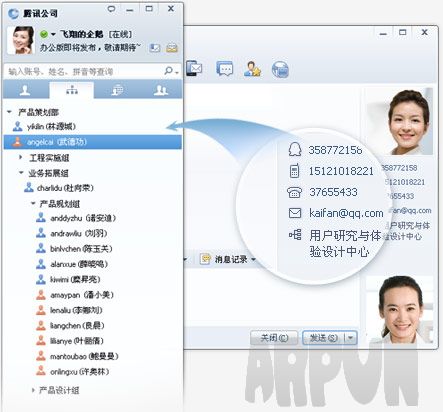
Task: Click the 消息记录 notepad icon
Action: (x=205, y=259)
